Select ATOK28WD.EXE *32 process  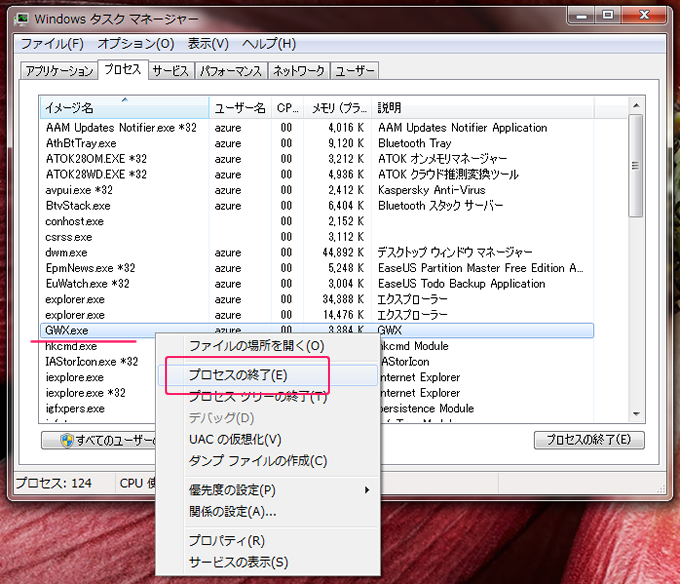pyautogui.click(x=317, y=175)
